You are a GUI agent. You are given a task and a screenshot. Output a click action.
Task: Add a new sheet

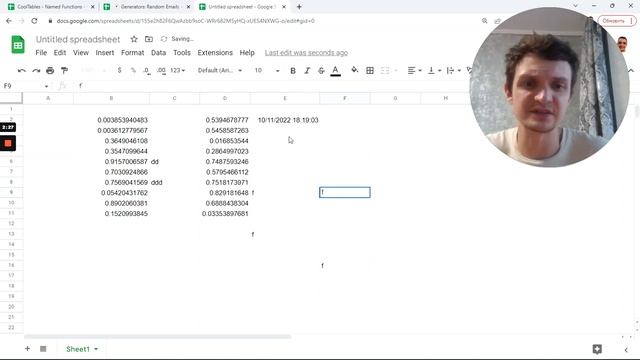(x=27, y=349)
